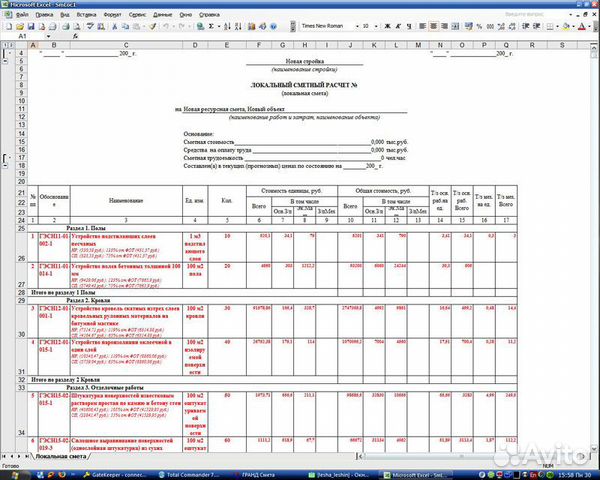The width and height of the screenshot is (600, 480).
Task: Apply the red font color A
Action: coord(582,26)
